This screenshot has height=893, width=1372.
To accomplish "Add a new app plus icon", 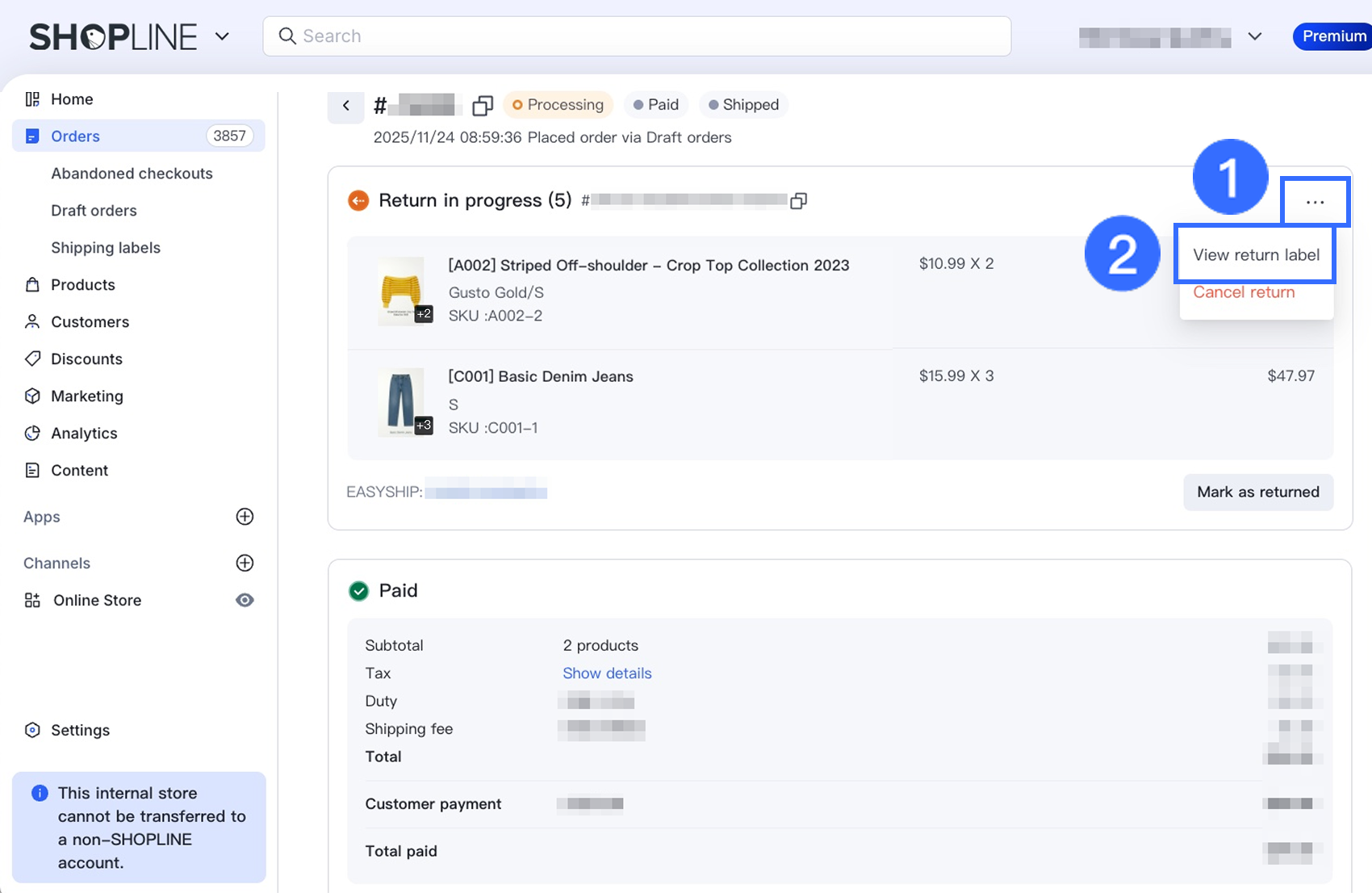I will [x=245, y=517].
